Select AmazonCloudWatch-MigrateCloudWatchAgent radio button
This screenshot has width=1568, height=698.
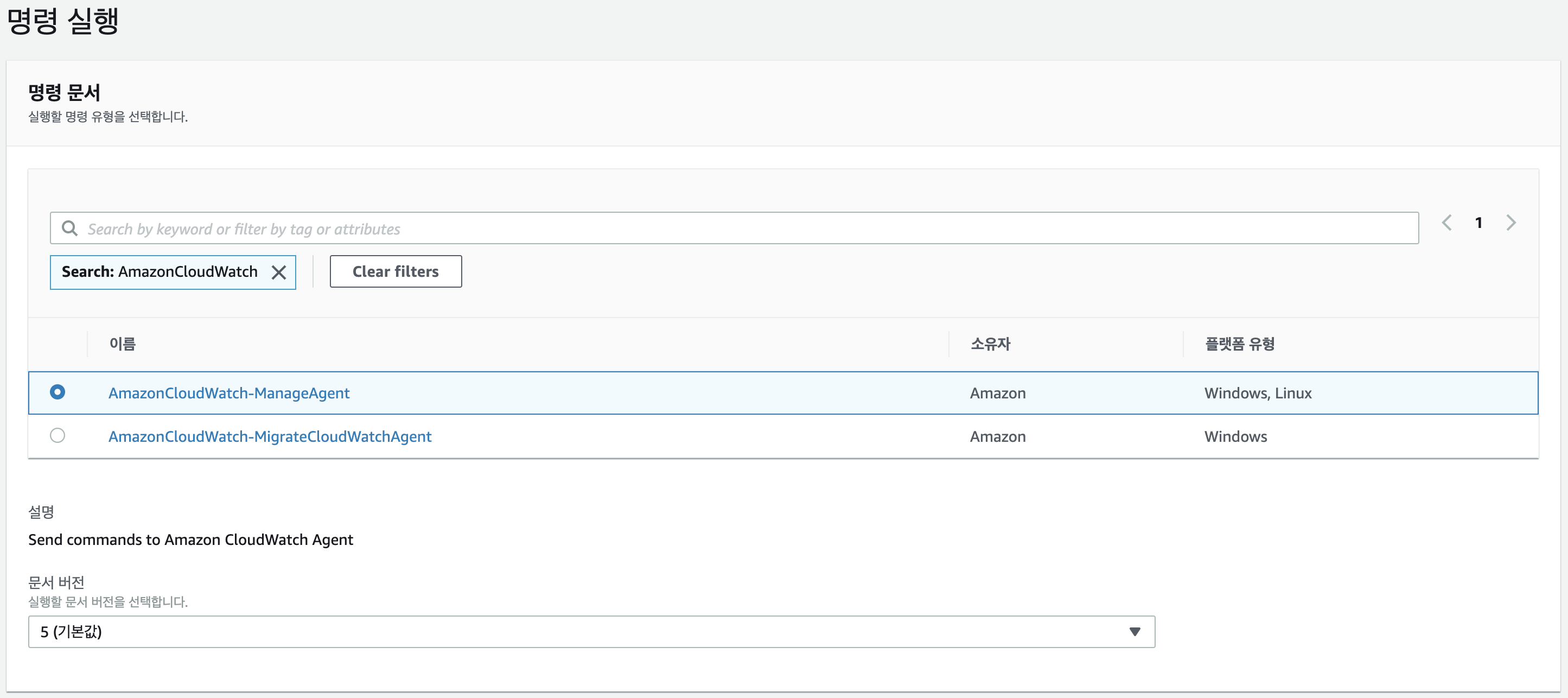(58, 435)
